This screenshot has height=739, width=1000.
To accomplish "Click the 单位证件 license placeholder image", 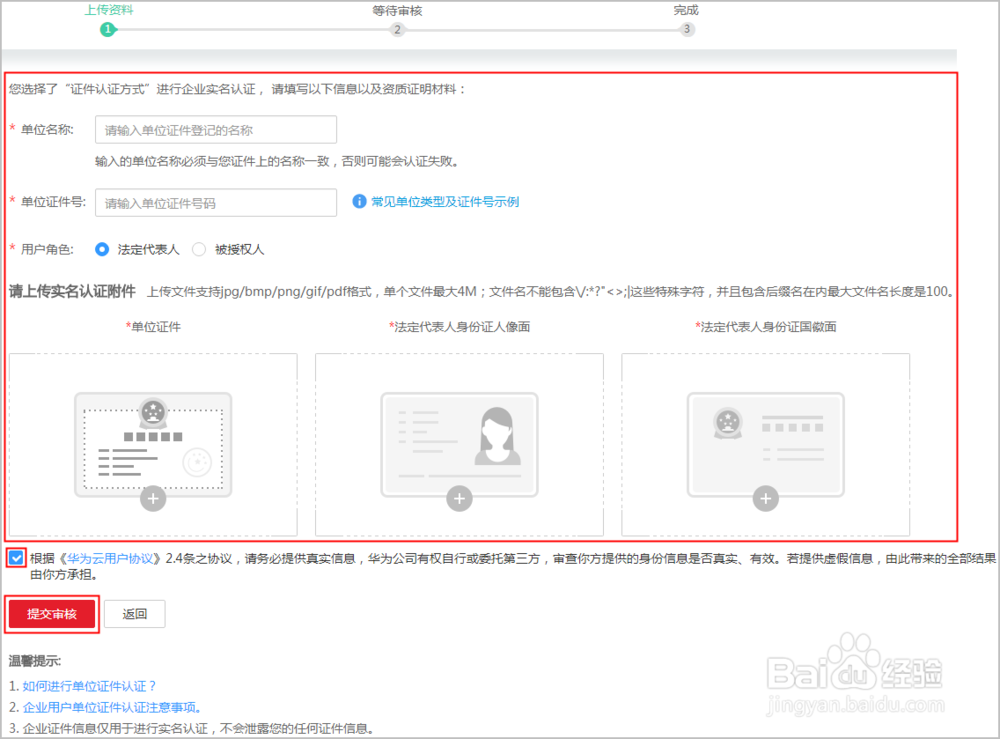I will tap(153, 444).
